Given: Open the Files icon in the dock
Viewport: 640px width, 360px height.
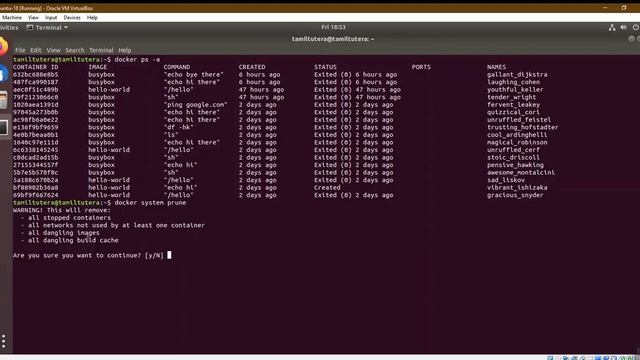Looking at the screenshot, I should click(3, 100).
